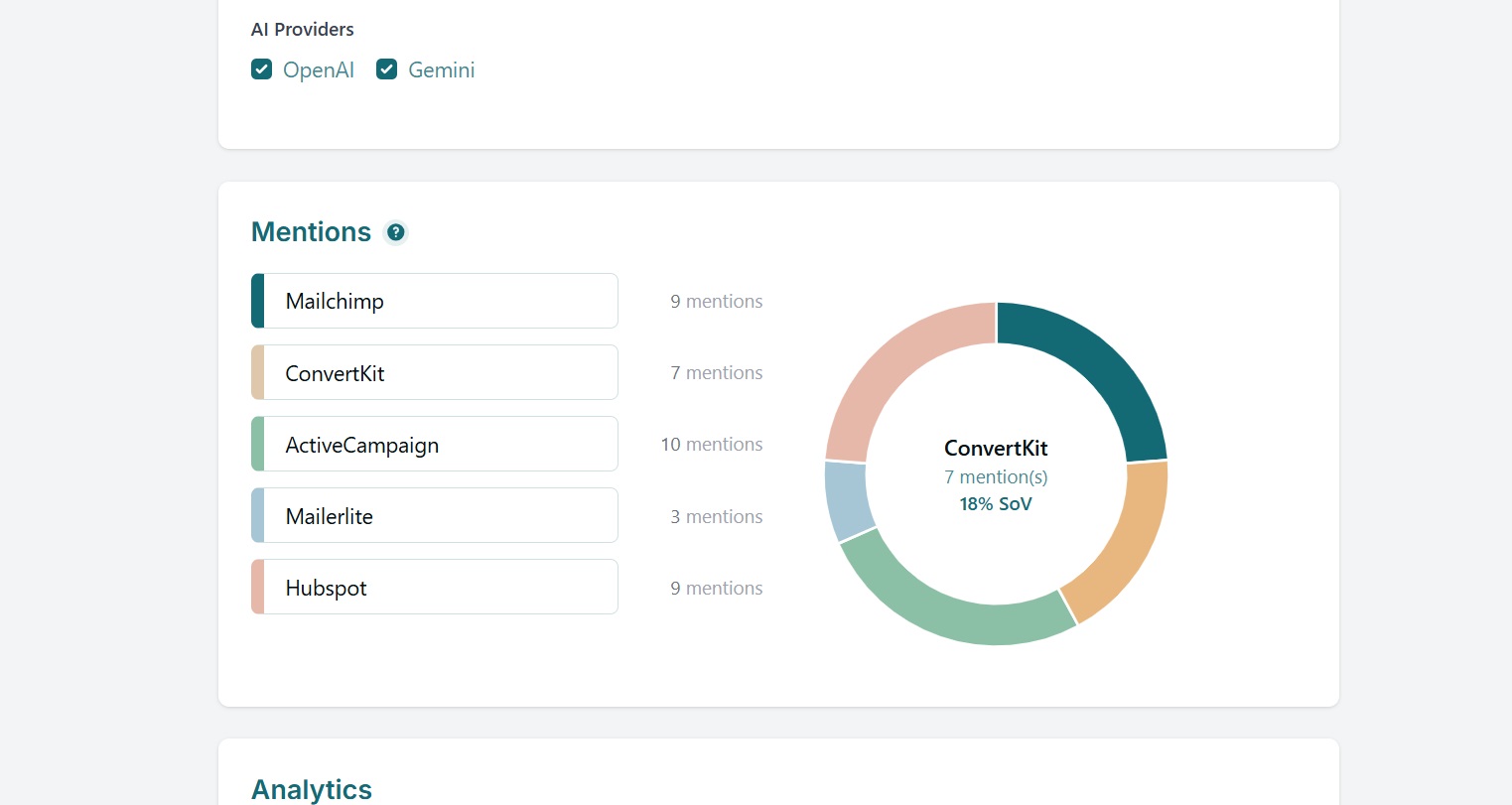Click the '3 mentions' count beside Mailerlite
This screenshot has width=1512, height=805.
pos(717,517)
